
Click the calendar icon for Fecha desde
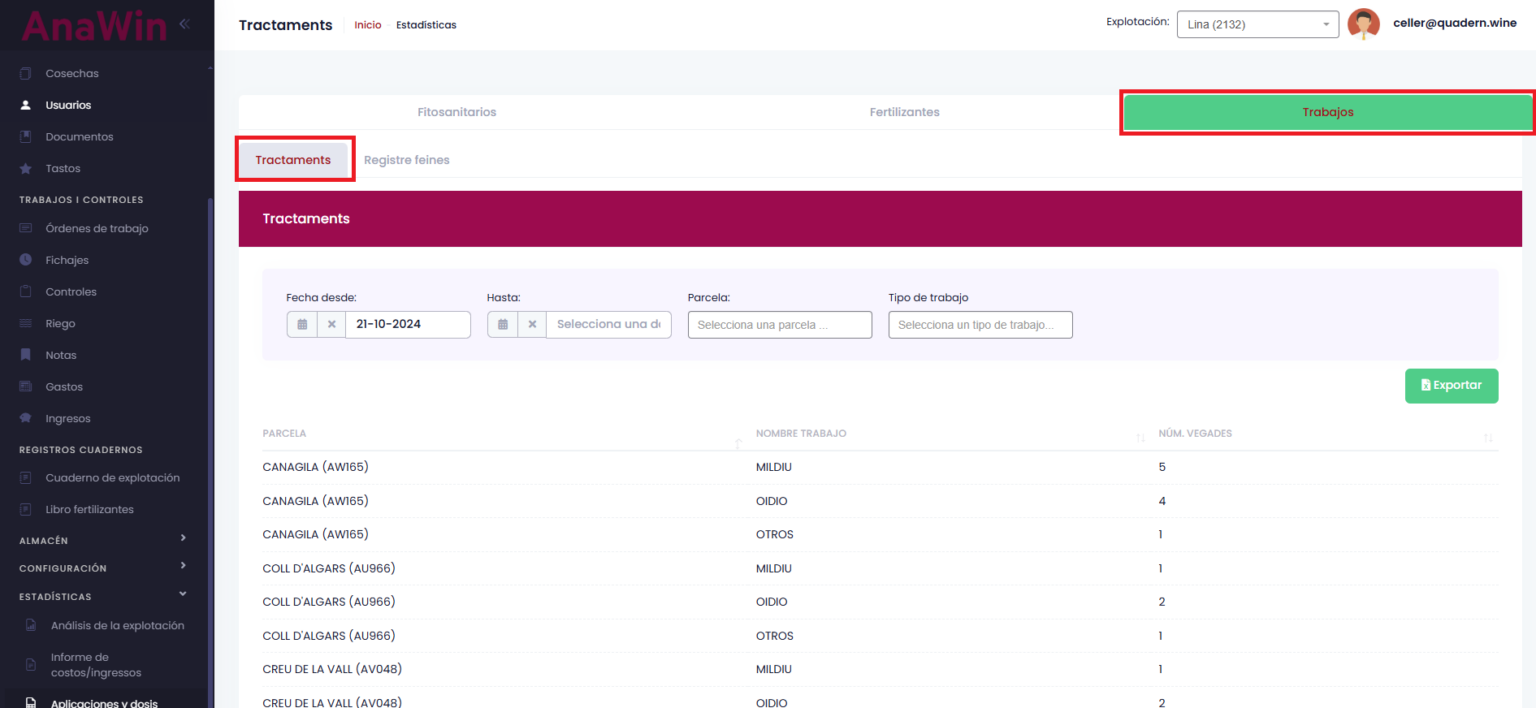click(302, 324)
